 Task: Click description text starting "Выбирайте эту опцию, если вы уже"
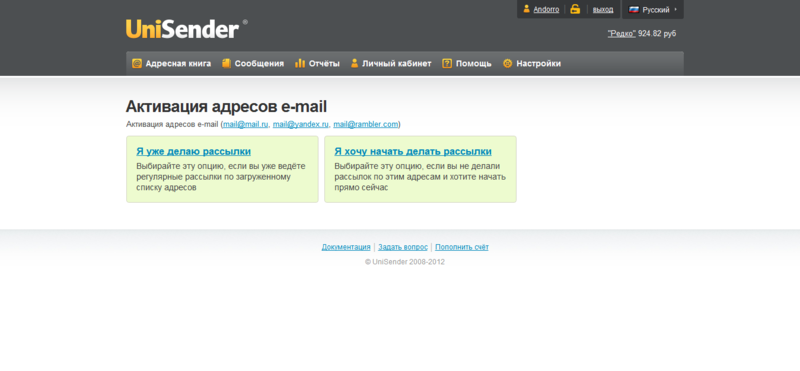(220, 177)
